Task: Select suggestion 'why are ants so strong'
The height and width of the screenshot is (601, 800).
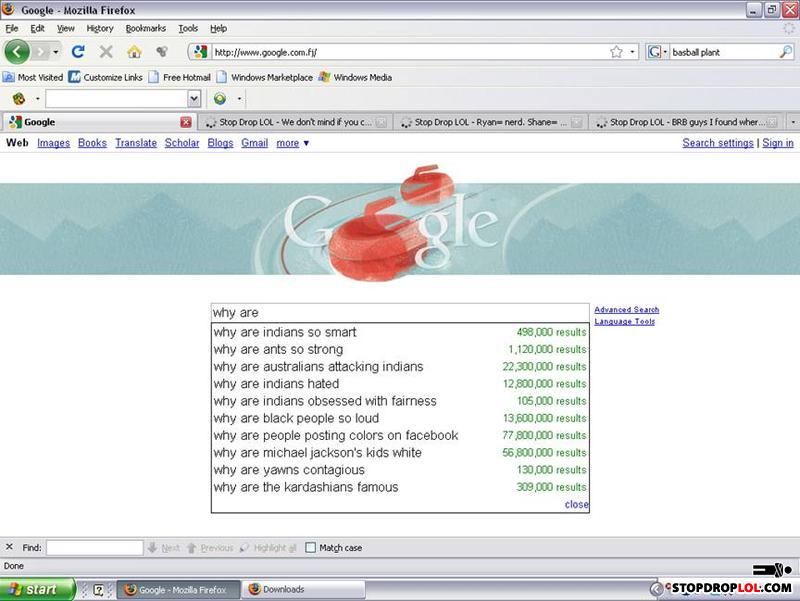Action: [x=400, y=349]
